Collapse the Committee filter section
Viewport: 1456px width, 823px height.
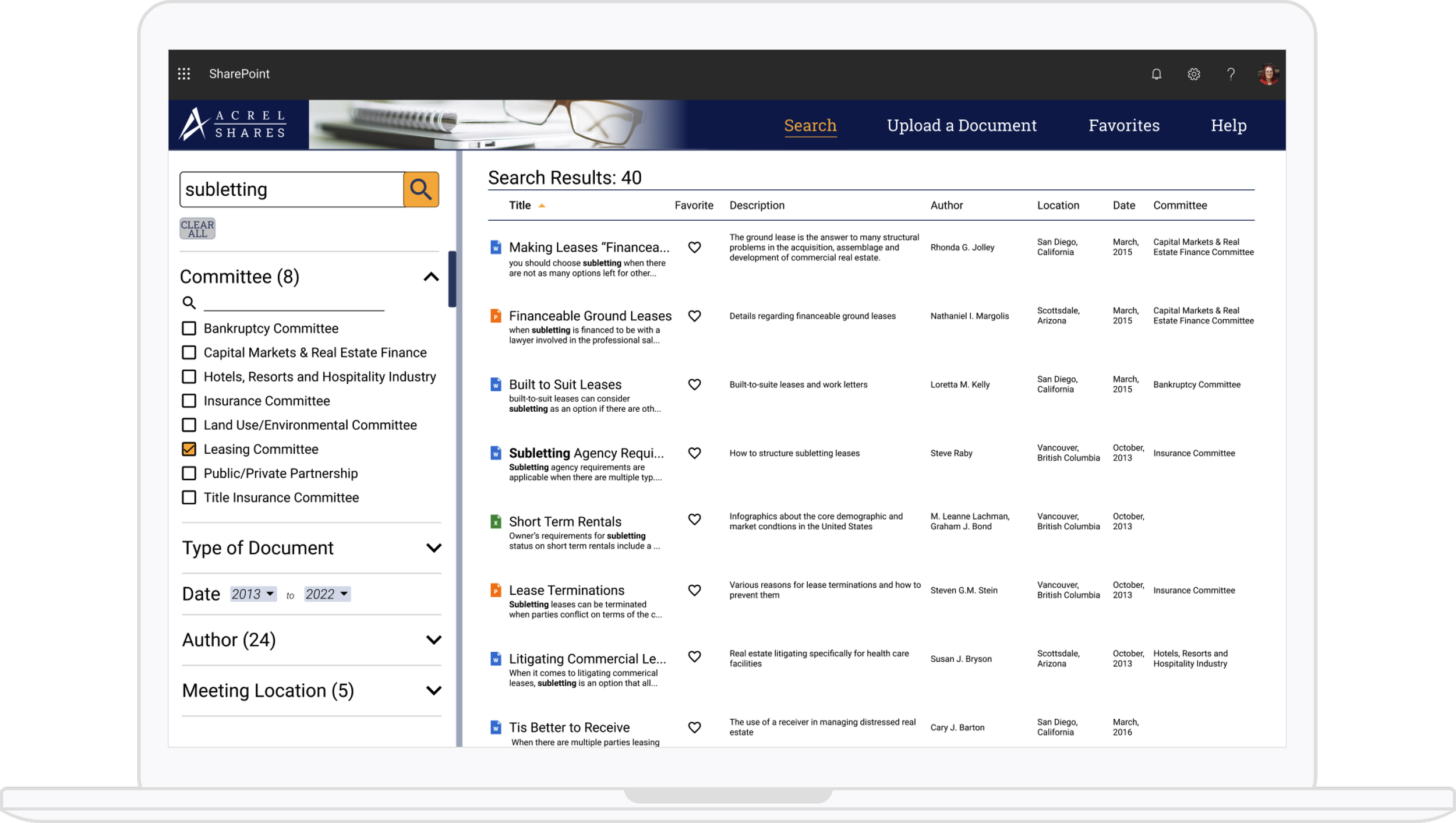431,277
